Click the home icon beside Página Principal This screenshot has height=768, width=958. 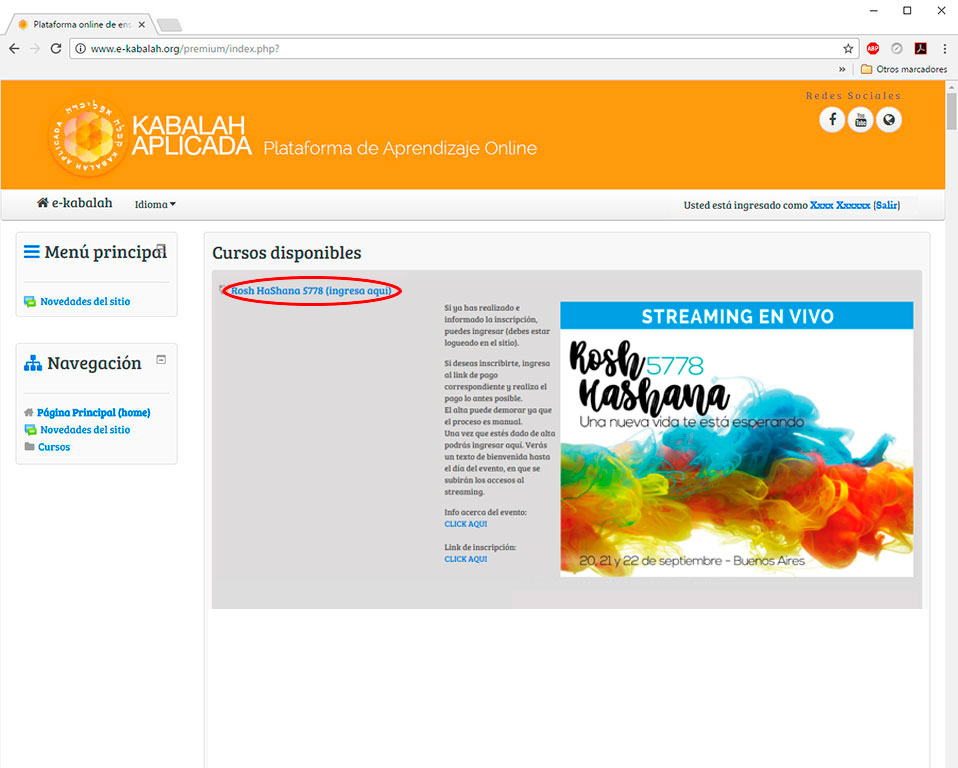tap(29, 412)
